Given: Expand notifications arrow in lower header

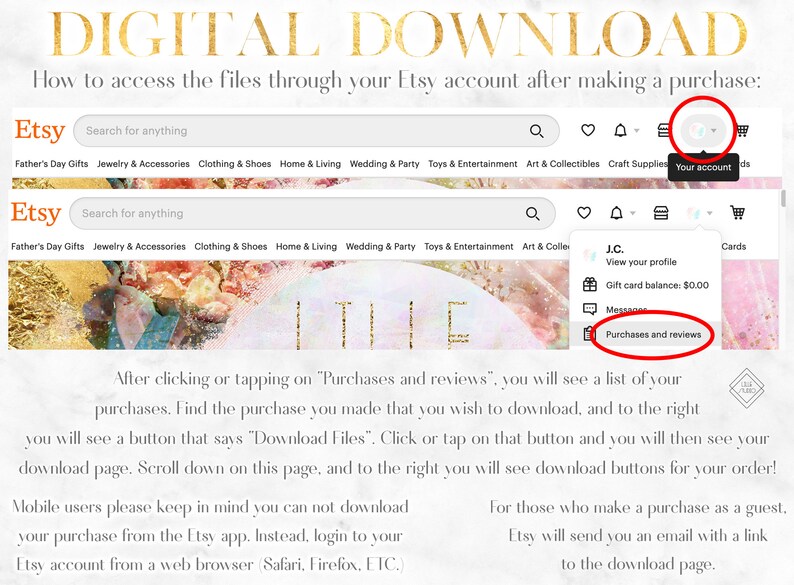Looking at the screenshot, I should (632, 214).
